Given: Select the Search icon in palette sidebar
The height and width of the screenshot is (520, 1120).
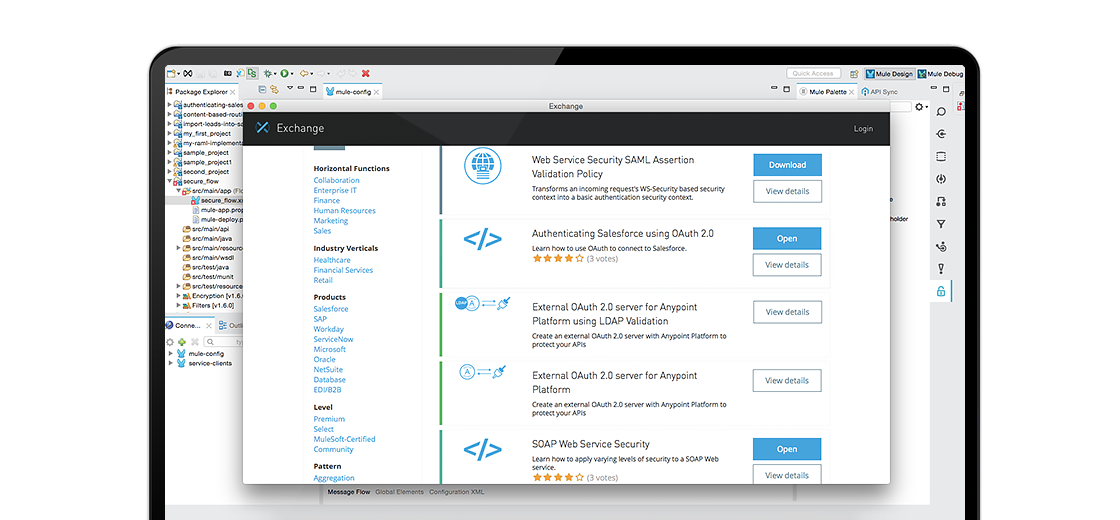Looking at the screenshot, I should click(941, 112).
